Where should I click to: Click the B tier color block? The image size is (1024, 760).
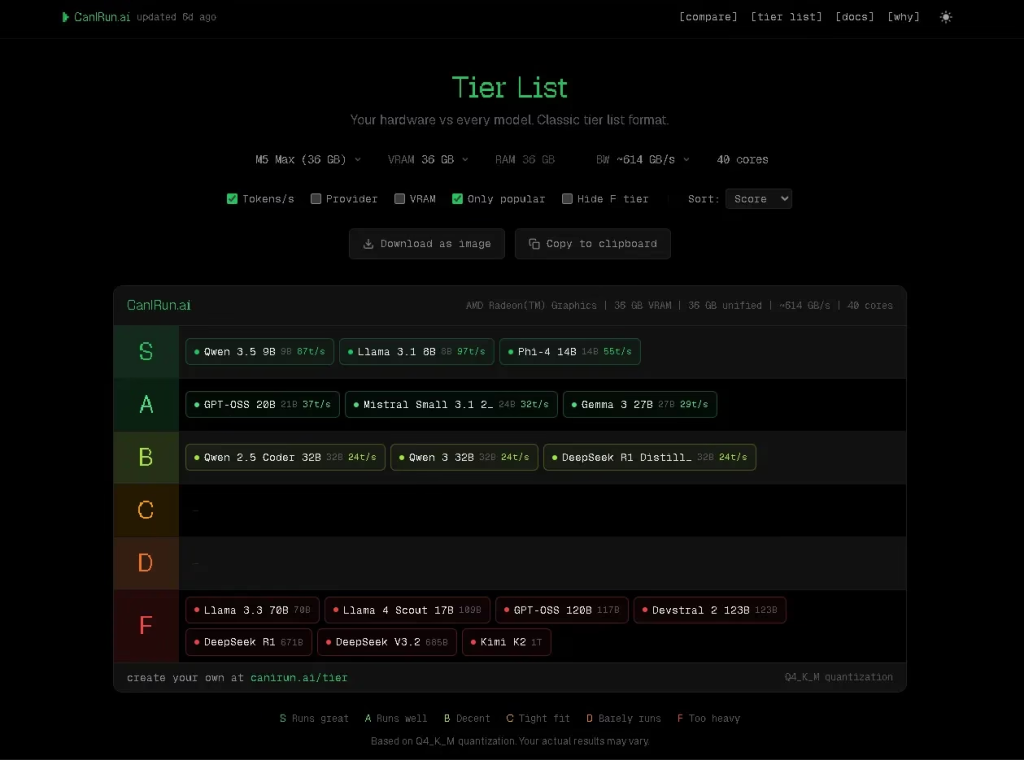[x=146, y=458]
